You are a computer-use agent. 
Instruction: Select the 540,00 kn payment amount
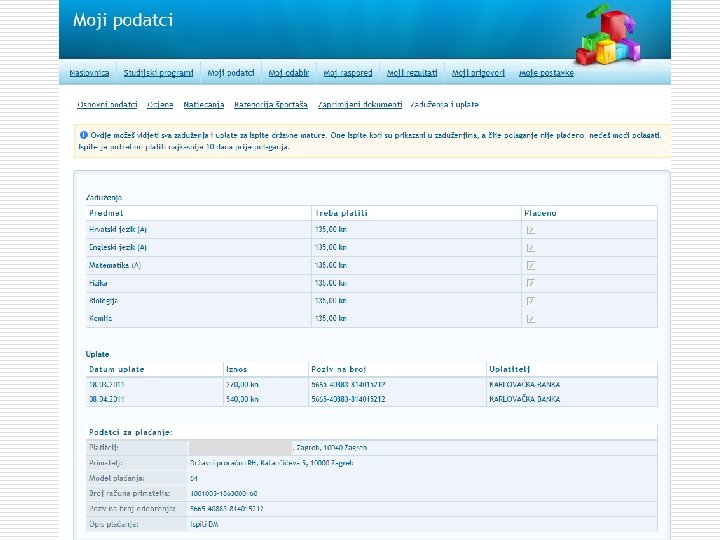[x=242, y=399]
